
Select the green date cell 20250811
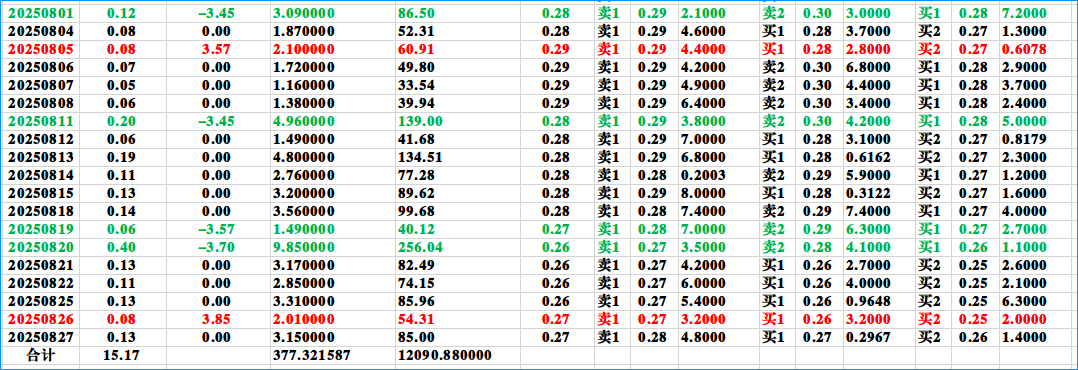(41, 121)
